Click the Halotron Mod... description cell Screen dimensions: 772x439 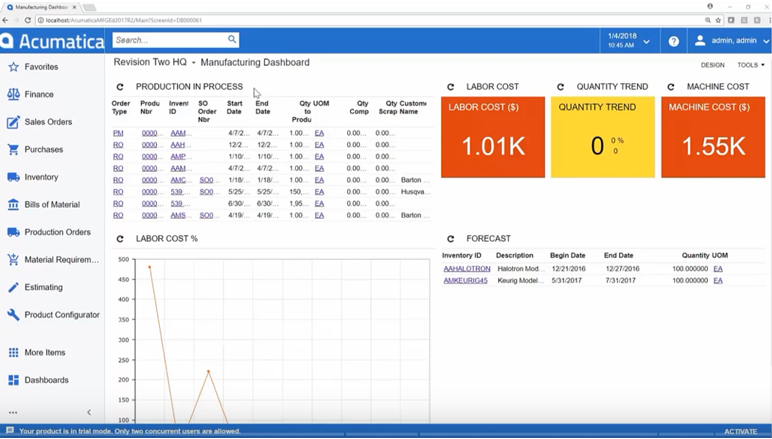click(520, 269)
